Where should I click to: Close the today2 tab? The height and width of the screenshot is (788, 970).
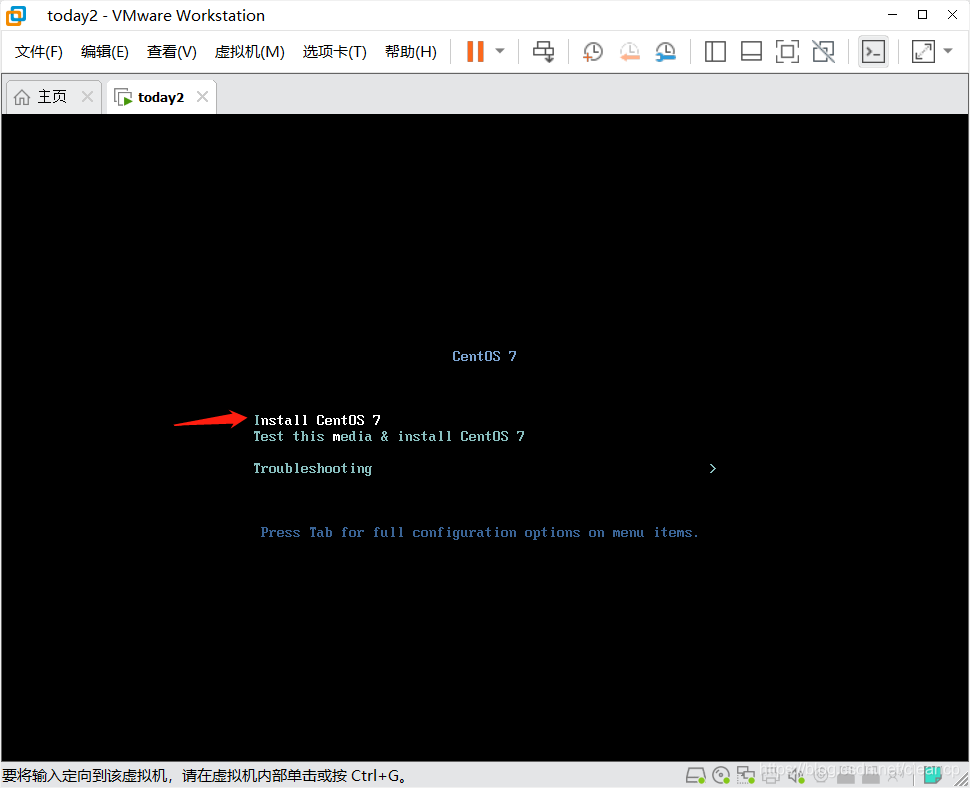click(202, 96)
